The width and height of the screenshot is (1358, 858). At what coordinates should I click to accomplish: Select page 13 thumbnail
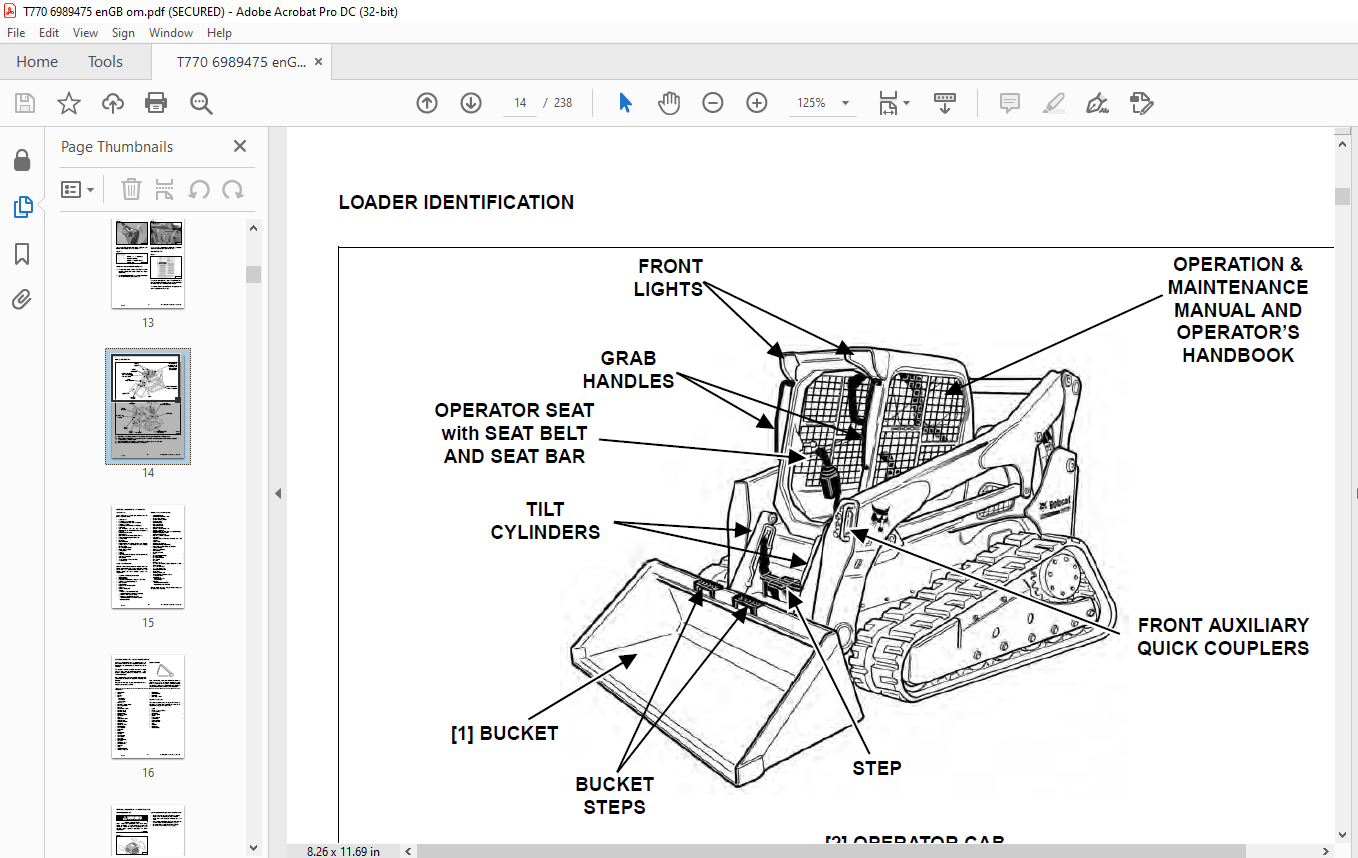[148, 264]
